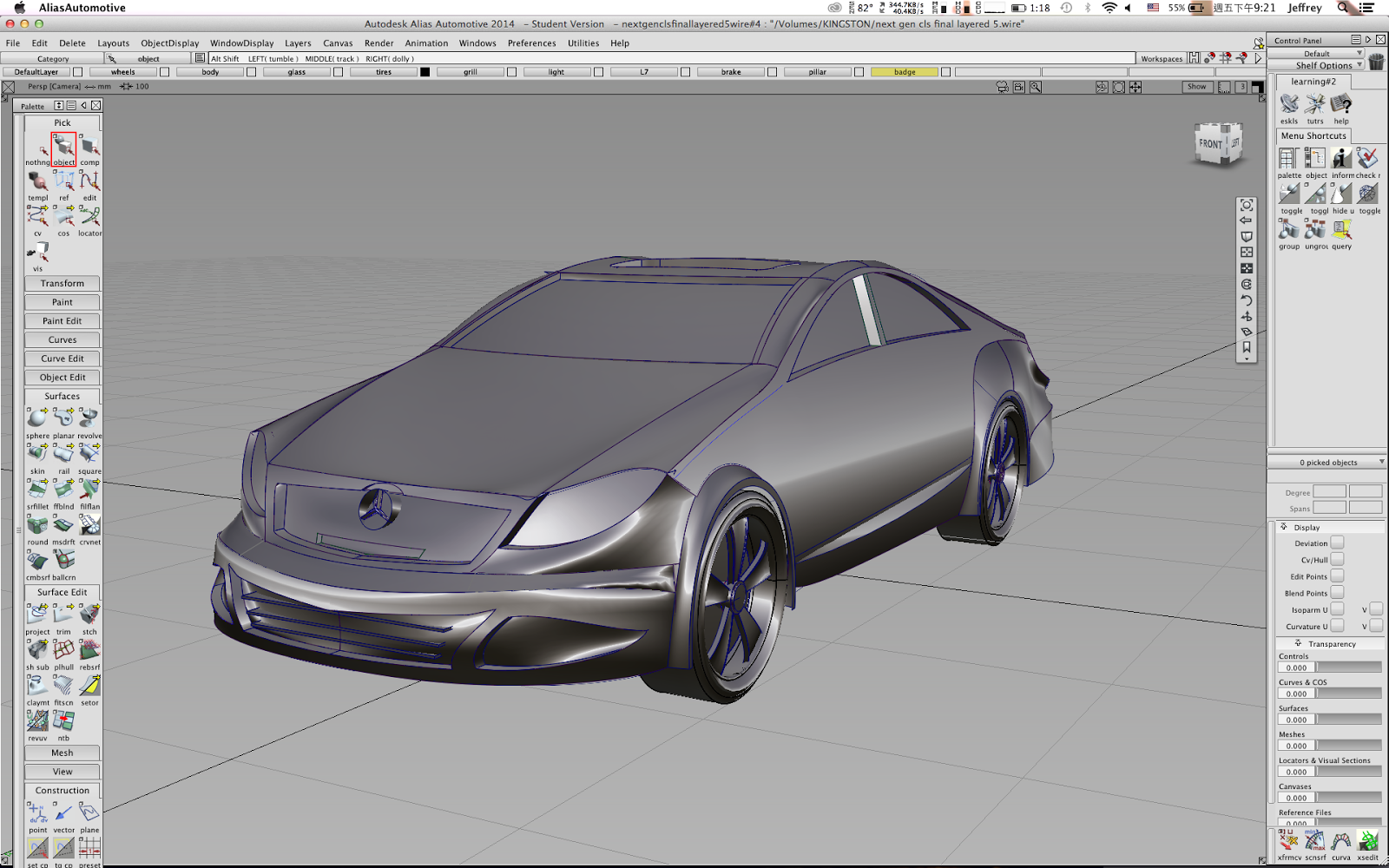Select the sphere surface tool

(36, 418)
